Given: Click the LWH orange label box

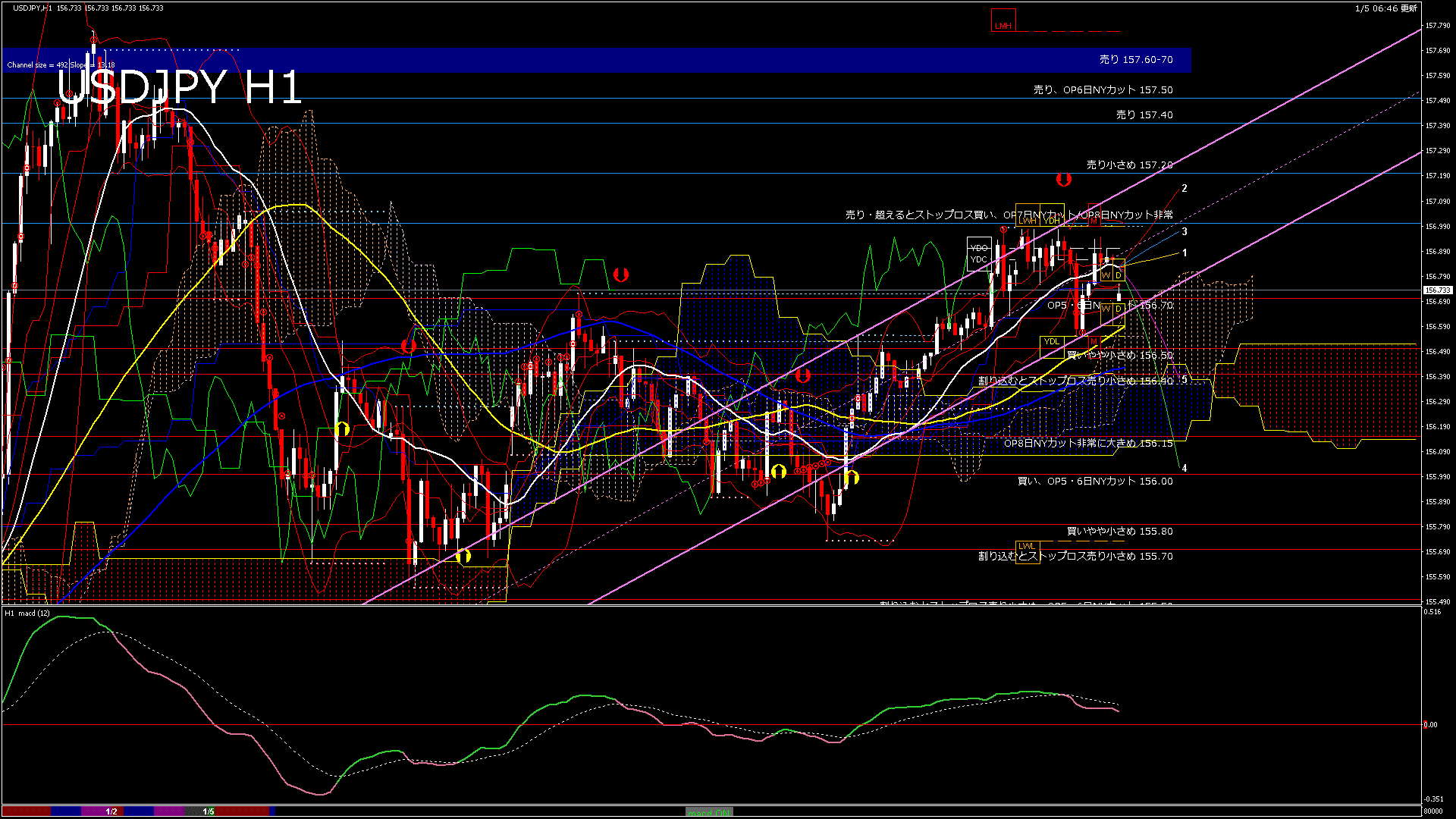Looking at the screenshot, I should pos(1028,221).
